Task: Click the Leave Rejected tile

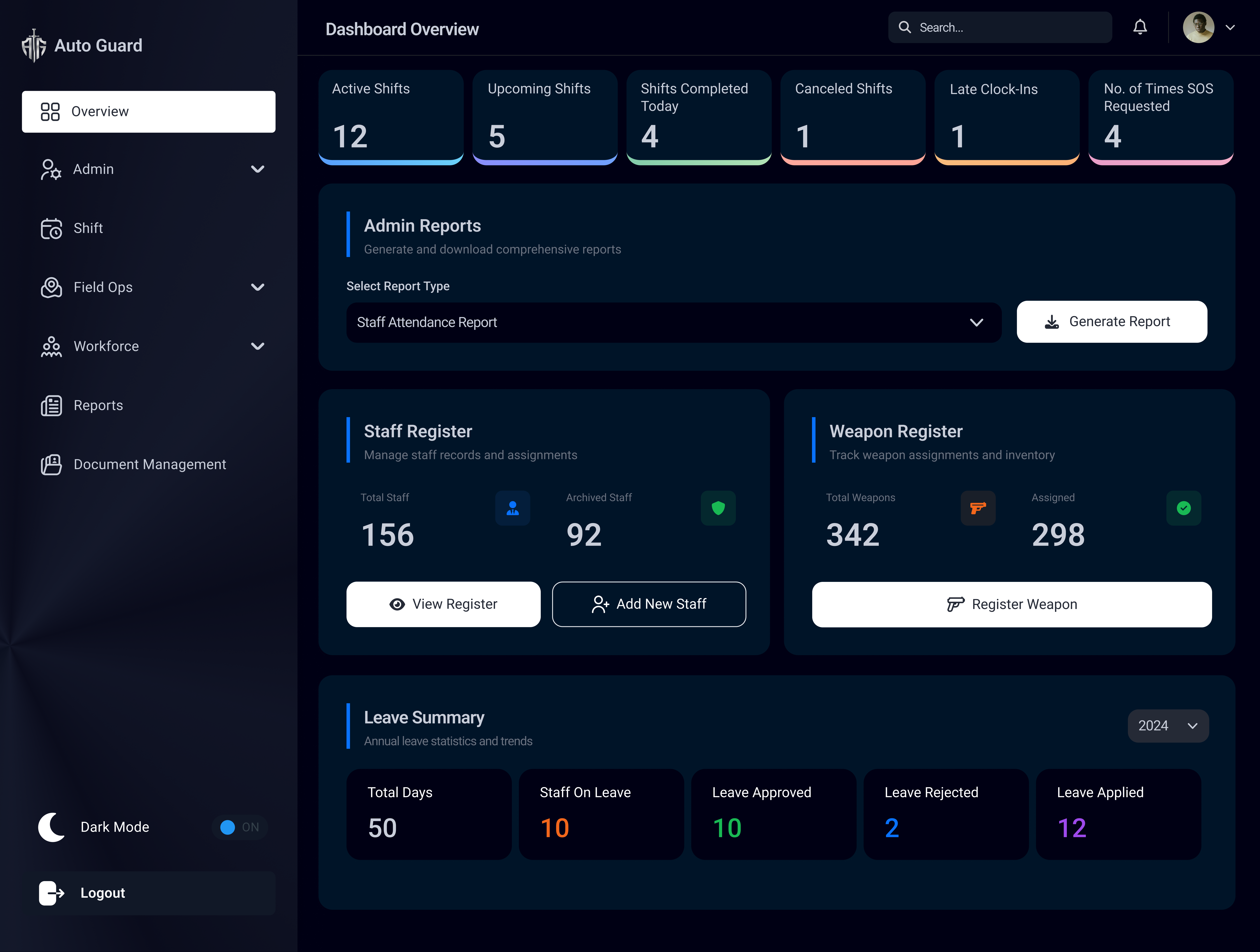Action: click(x=946, y=814)
